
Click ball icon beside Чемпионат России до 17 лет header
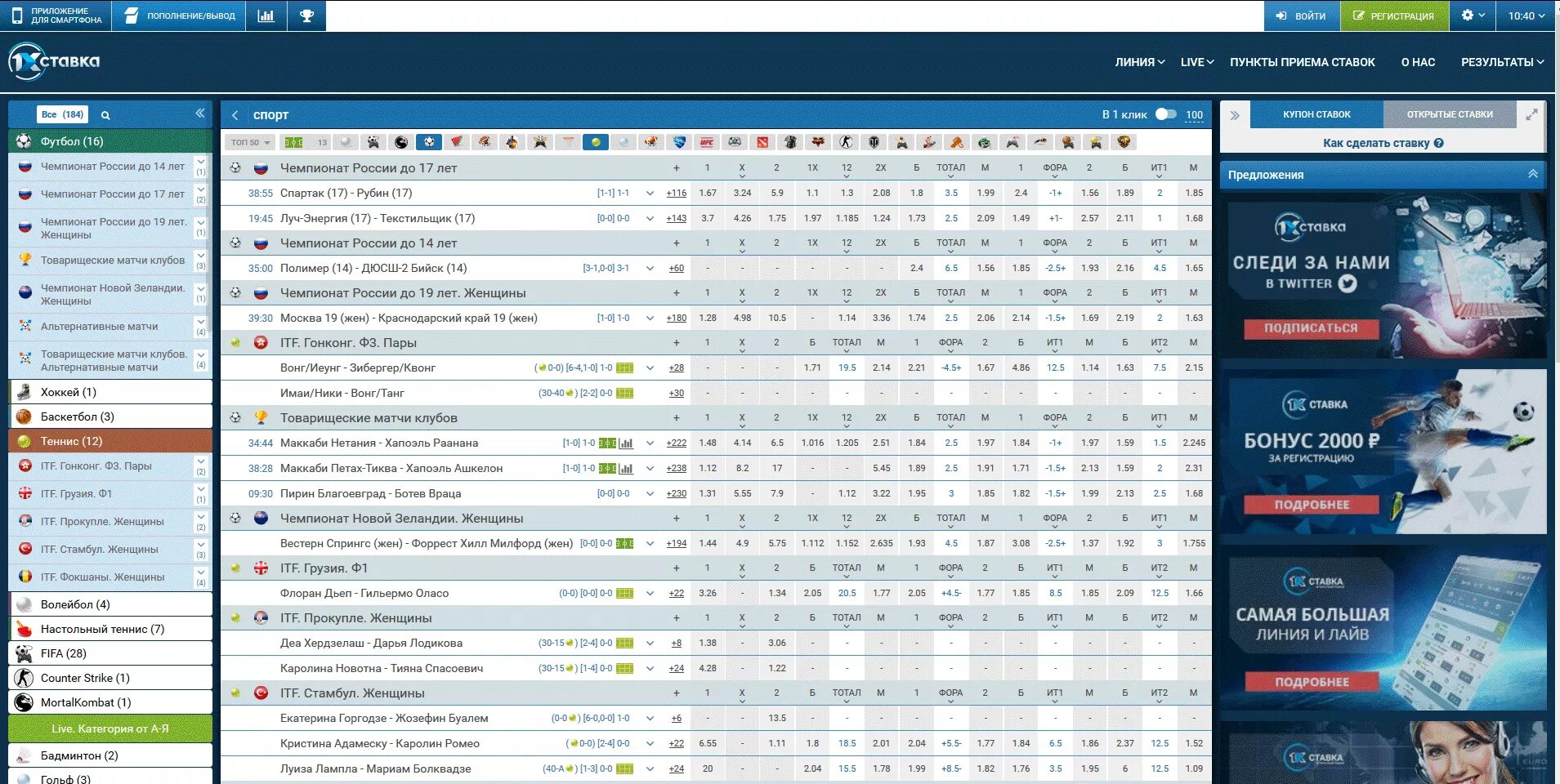coord(235,167)
